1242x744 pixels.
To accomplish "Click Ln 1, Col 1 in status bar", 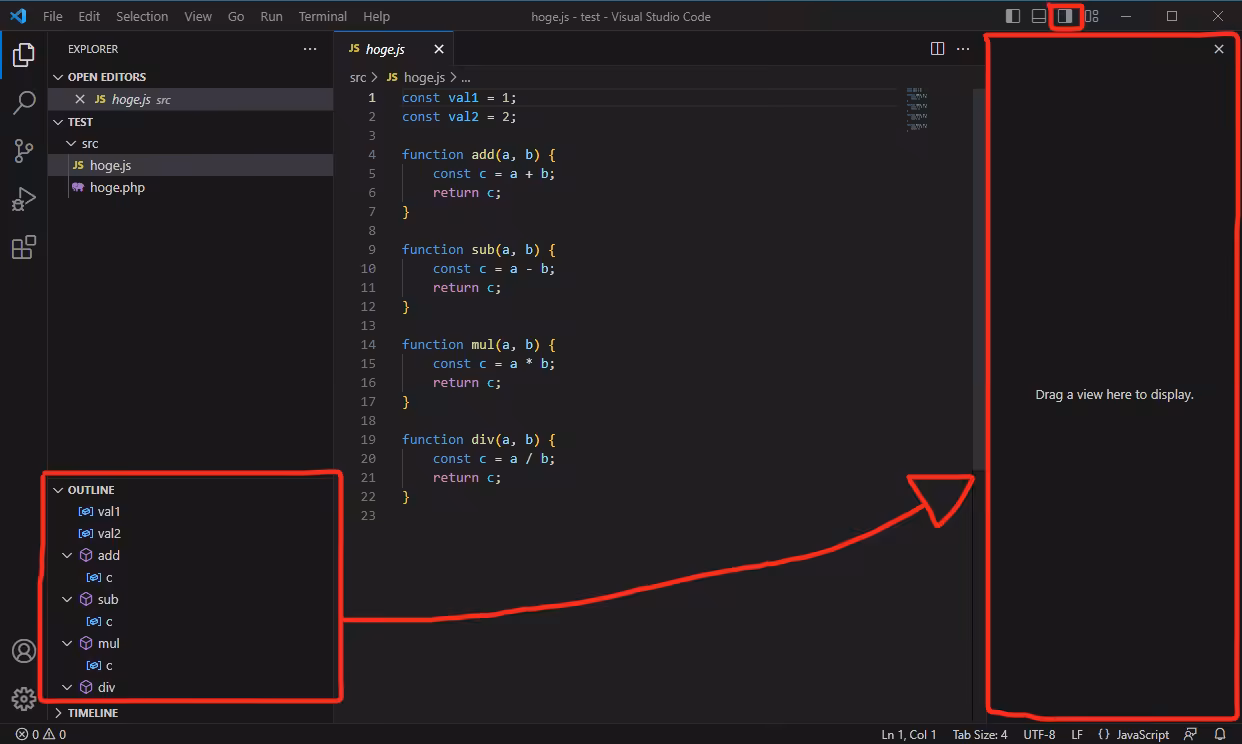I will click(x=909, y=734).
